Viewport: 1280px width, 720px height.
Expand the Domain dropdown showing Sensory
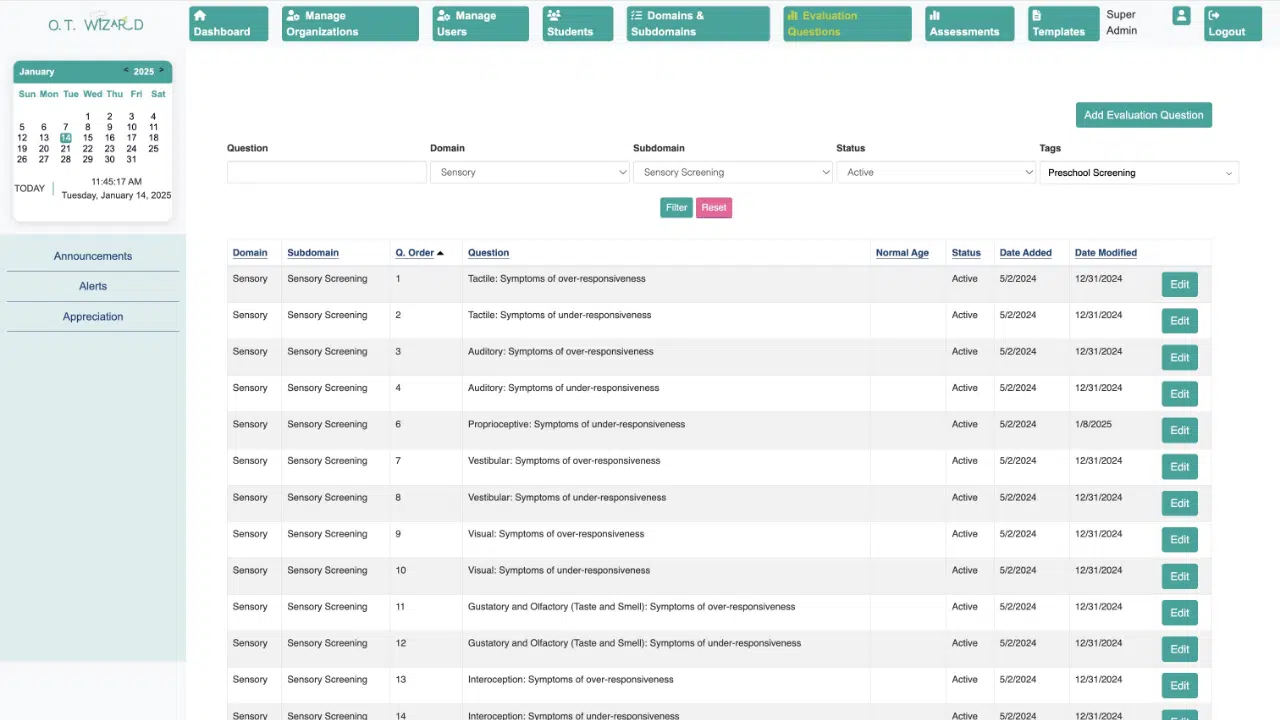530,173
